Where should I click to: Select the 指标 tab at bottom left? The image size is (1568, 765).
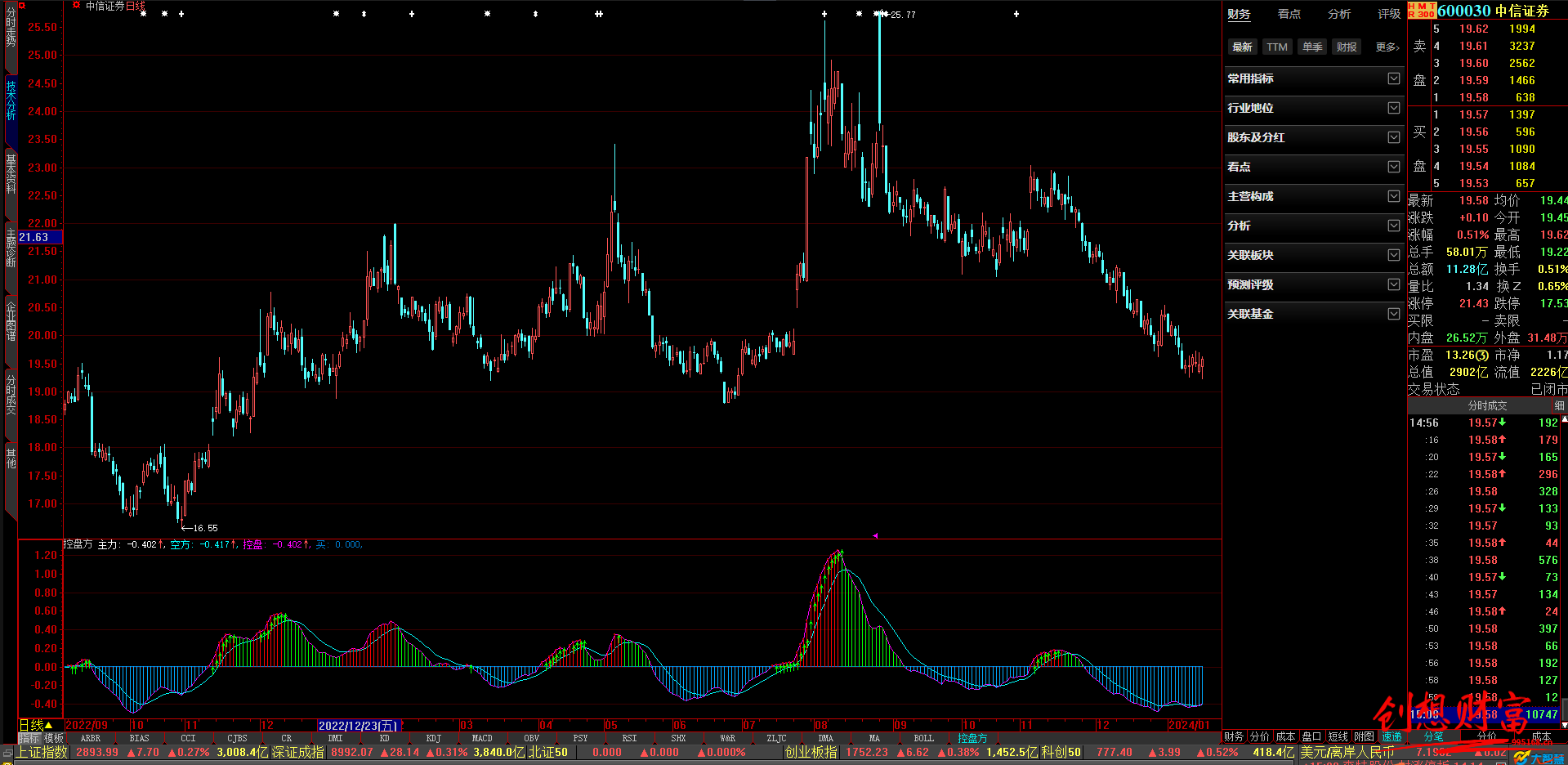(x=29, y=738)
